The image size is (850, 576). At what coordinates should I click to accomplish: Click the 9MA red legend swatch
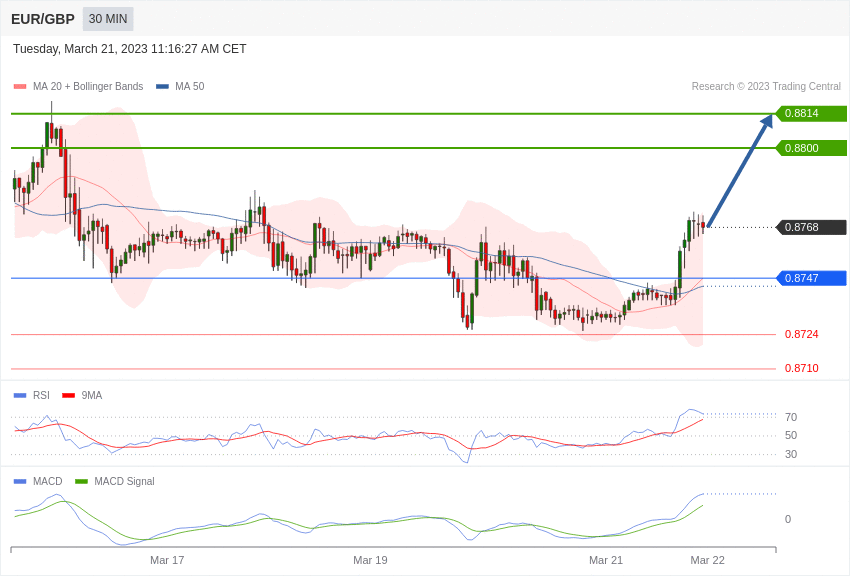point(69,396)
